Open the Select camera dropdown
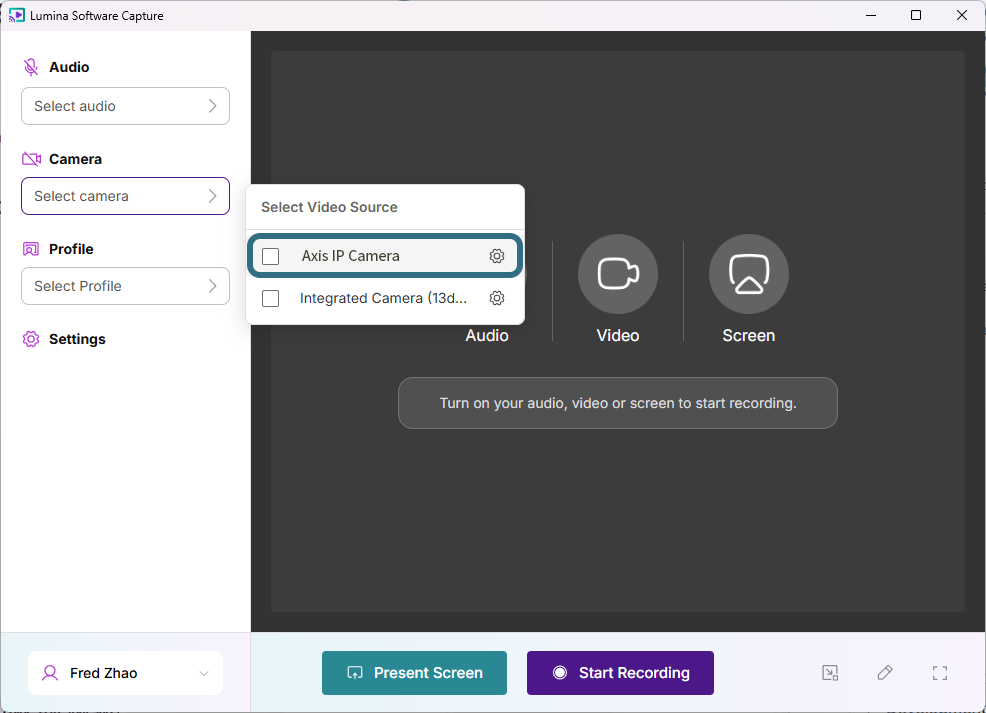986x713 pixels. pyautogui.click(x=125, y=196)
